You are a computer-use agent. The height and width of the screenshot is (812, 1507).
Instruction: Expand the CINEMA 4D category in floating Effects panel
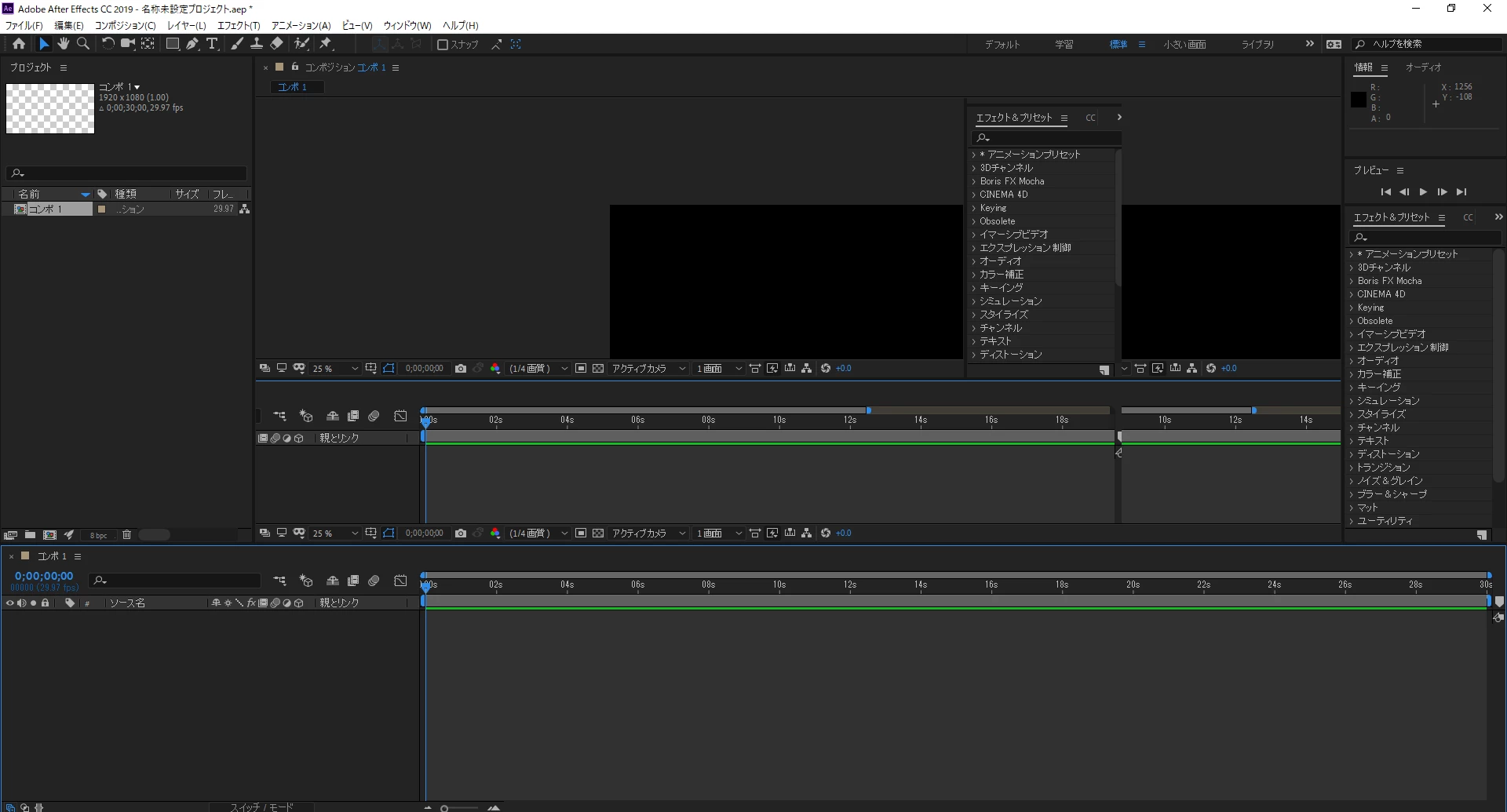974,195
